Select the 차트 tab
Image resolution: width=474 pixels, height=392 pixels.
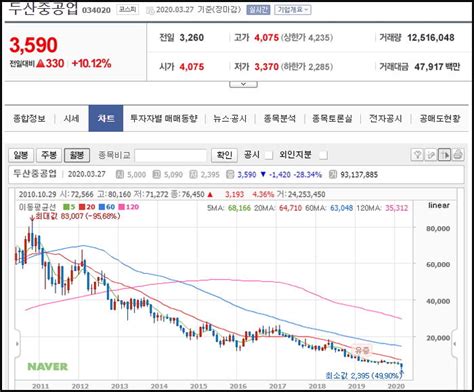pos(106,118)
